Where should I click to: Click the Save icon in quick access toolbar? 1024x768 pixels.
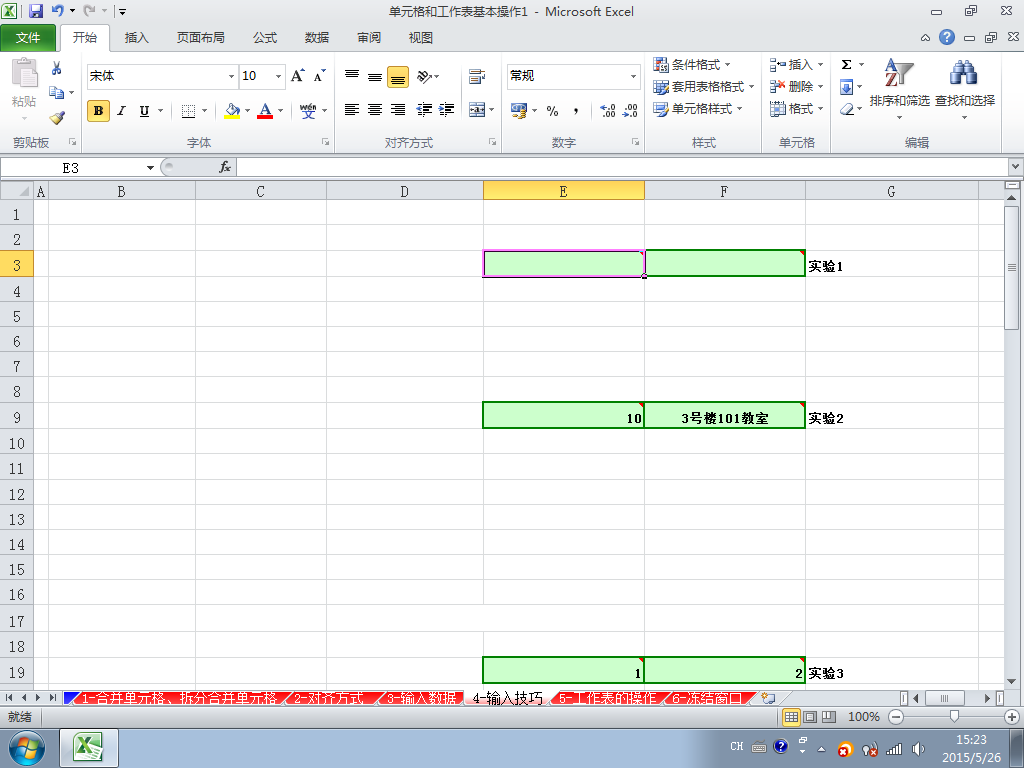pos(36,11)
